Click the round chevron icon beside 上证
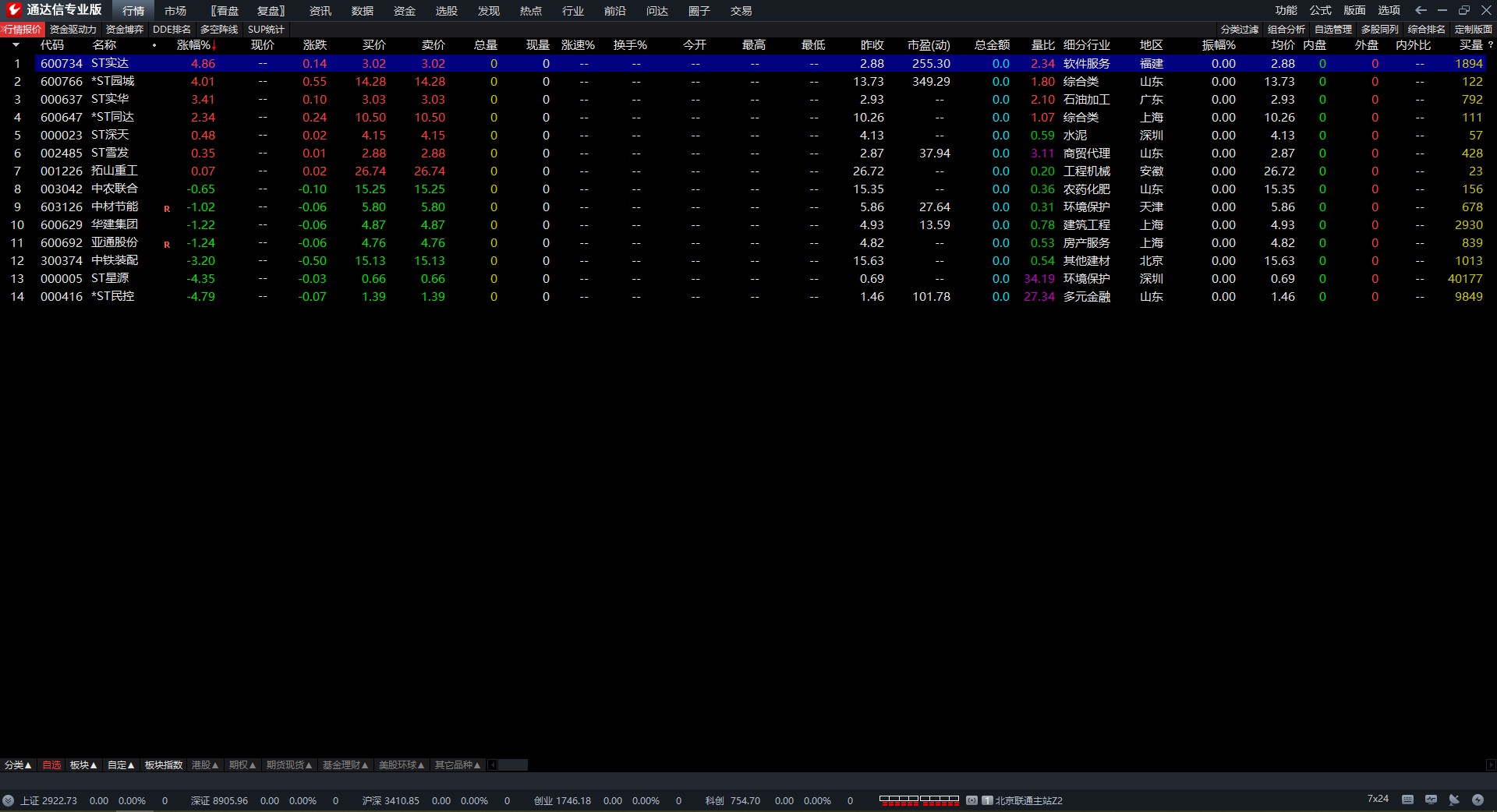The image size is (1497, 812). 8,800
